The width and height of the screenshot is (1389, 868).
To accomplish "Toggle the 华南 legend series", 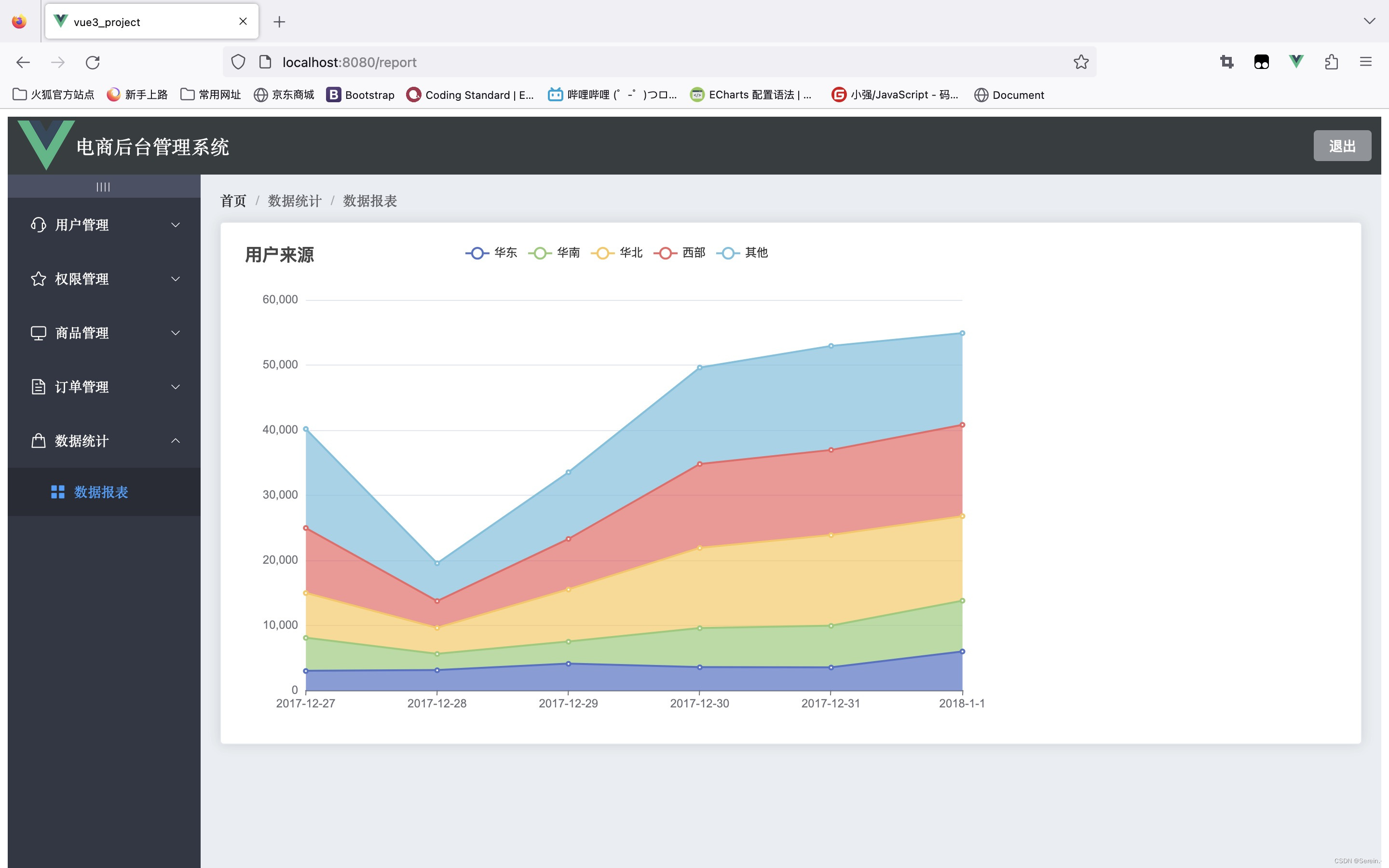I will (554, 253).
